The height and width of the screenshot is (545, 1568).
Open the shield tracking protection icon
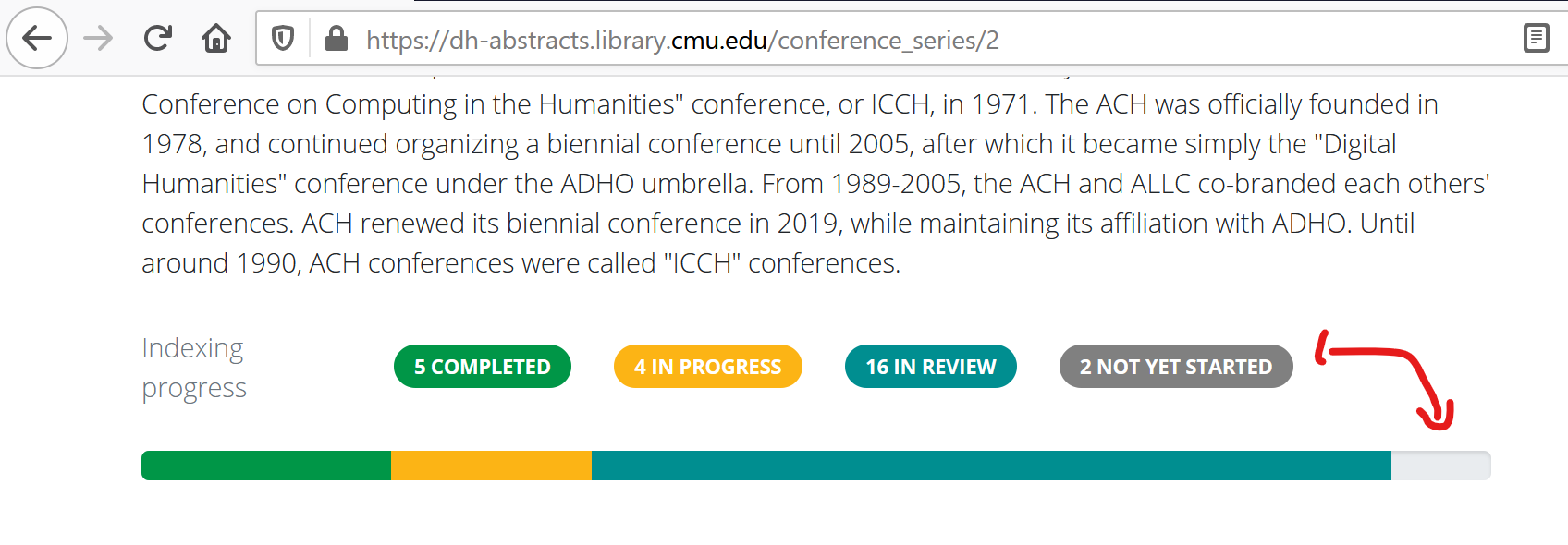click(x=282, y=38)
